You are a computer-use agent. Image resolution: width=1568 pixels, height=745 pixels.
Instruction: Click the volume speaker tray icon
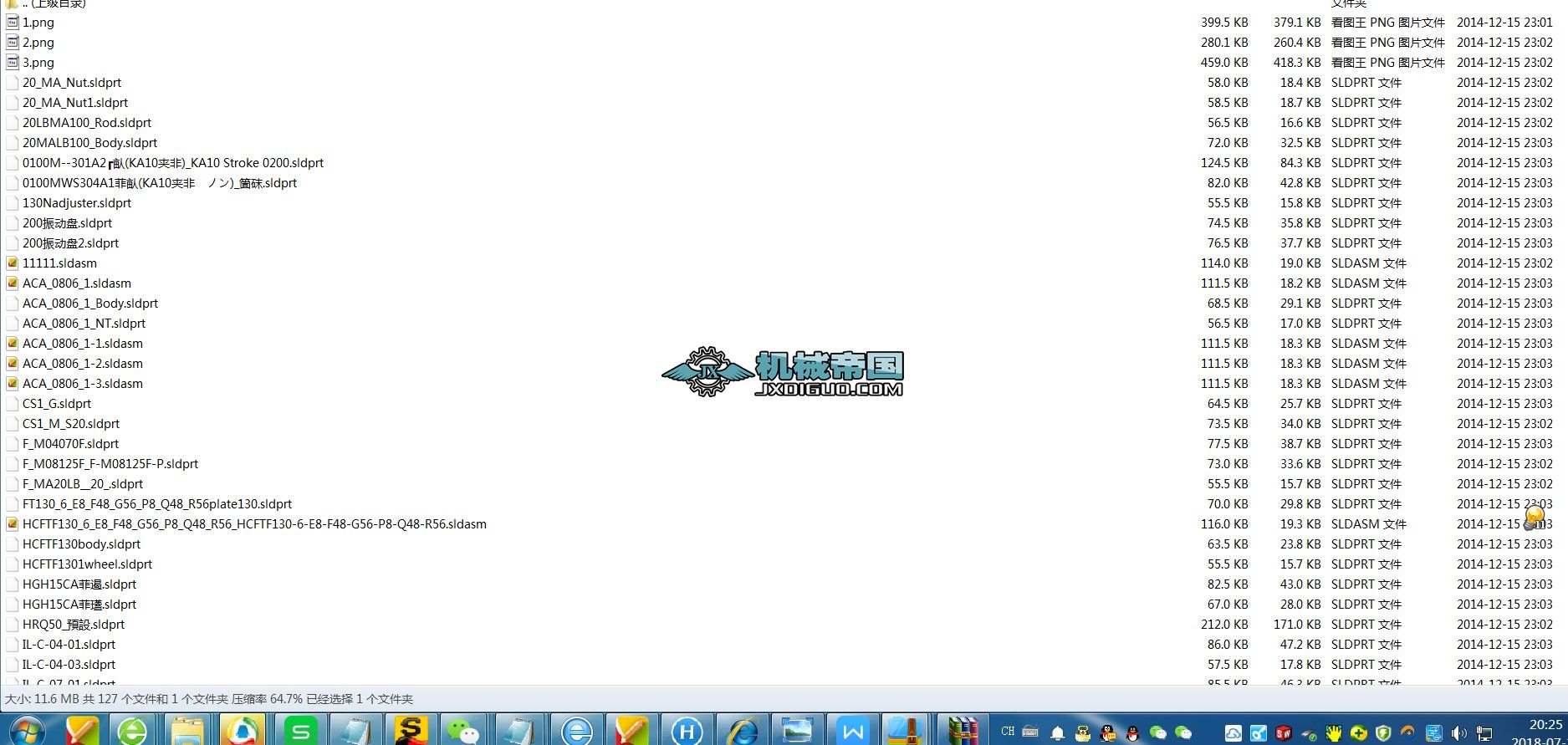pyautogui.click(x=1459, y=733)
